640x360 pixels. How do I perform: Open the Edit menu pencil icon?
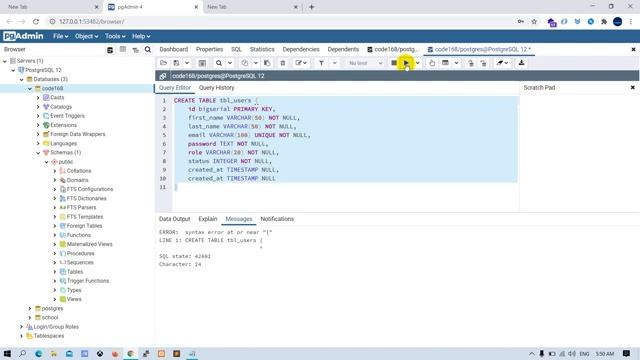coord(301,63)
